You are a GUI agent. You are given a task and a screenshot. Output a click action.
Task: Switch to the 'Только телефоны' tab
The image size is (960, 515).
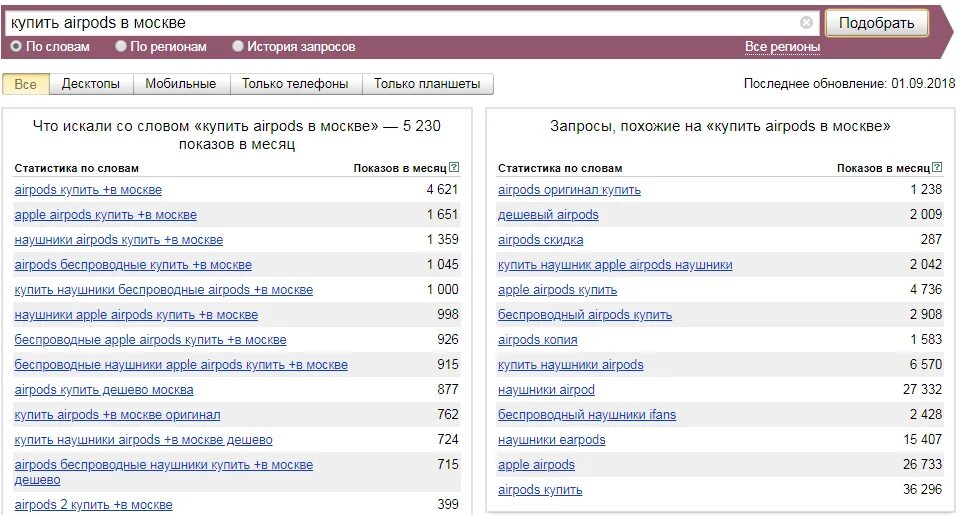click(x=295, y=84)
